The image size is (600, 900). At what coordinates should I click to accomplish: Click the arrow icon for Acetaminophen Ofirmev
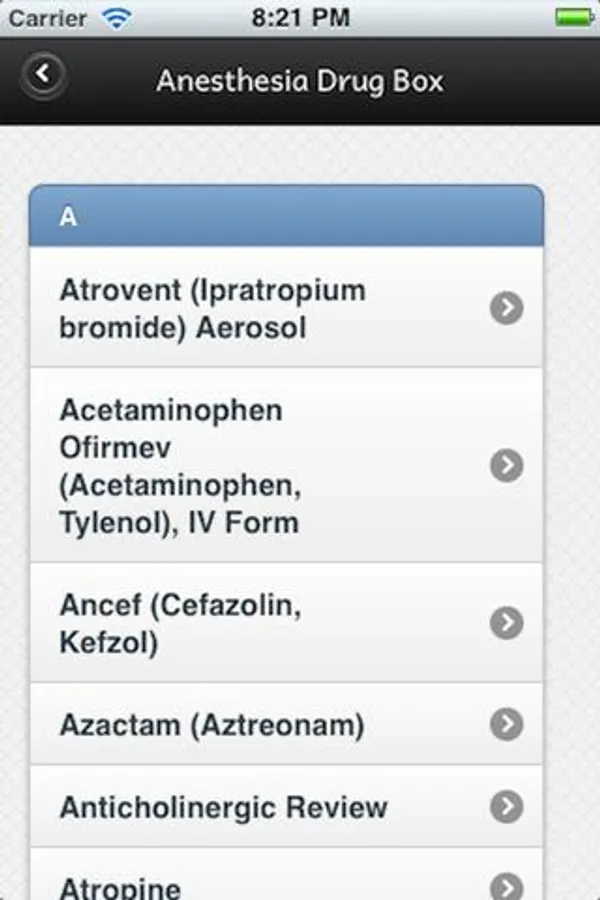point(507,465)
